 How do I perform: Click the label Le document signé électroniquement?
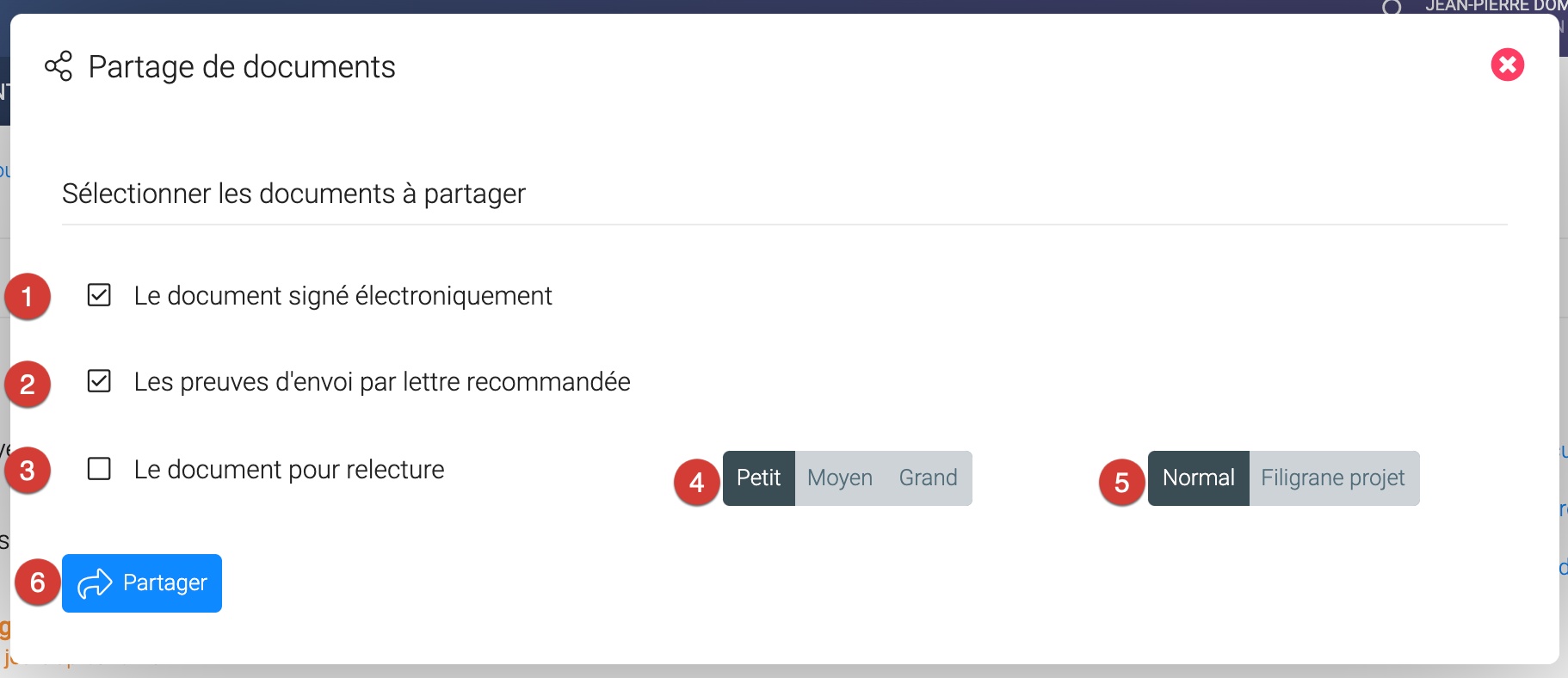tap(343, 296)
